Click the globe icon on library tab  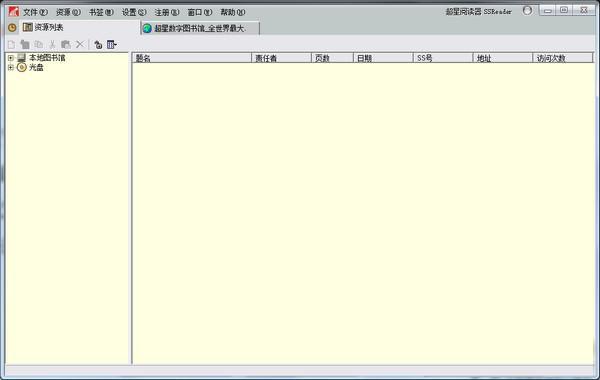click(147, 28)
